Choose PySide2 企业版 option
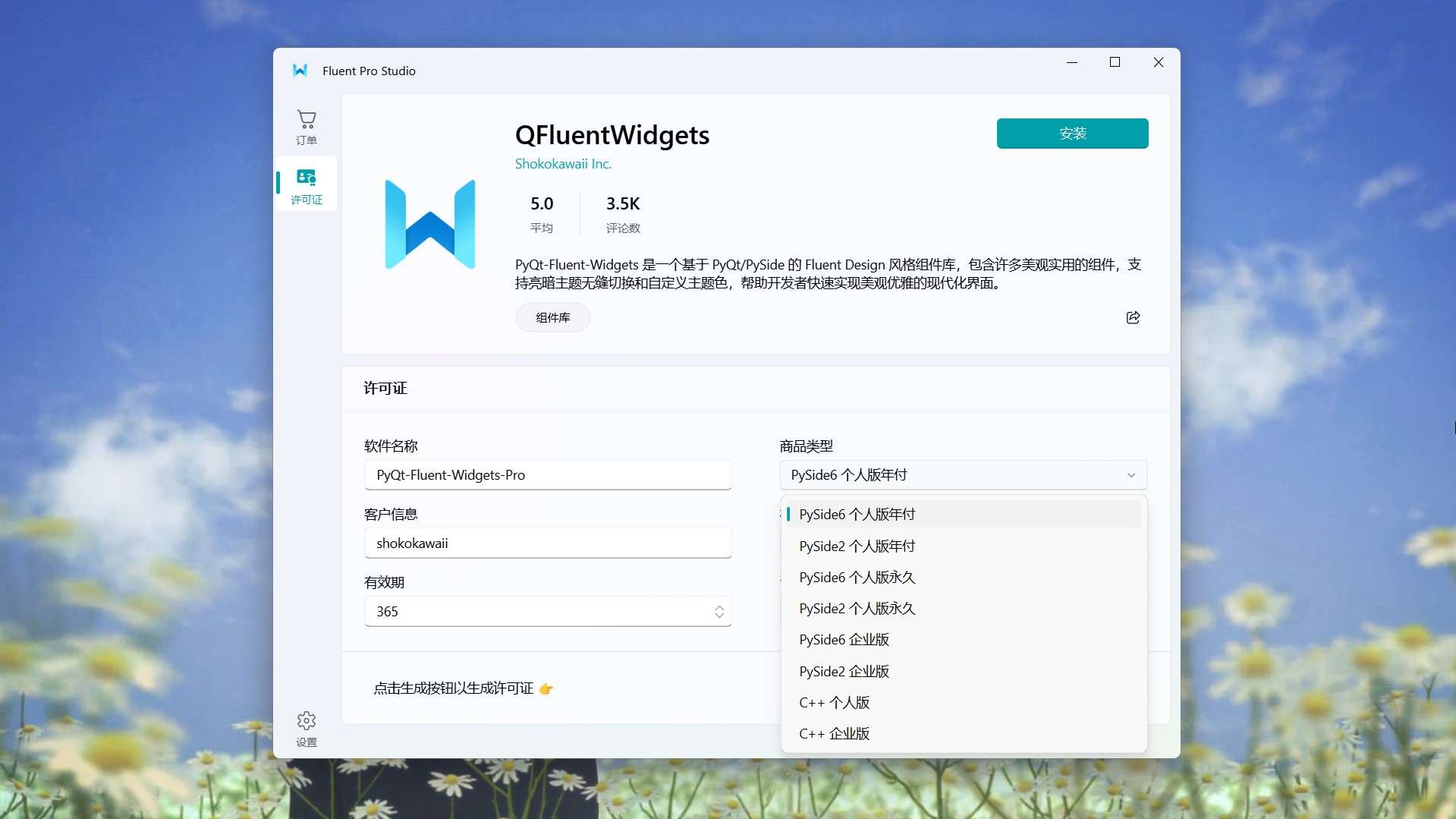 tap(963, 671)
